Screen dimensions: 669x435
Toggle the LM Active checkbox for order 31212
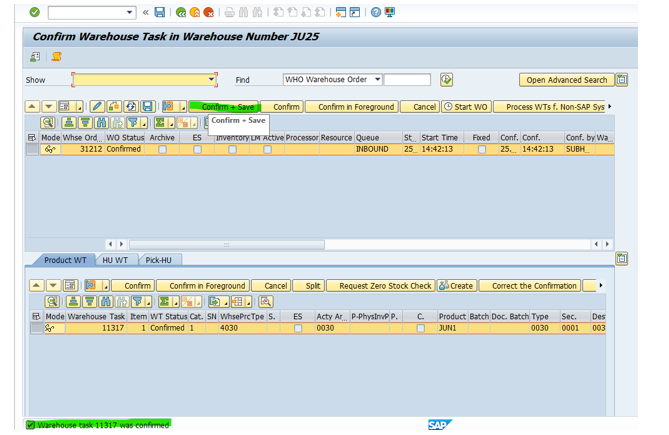point(267,149)
